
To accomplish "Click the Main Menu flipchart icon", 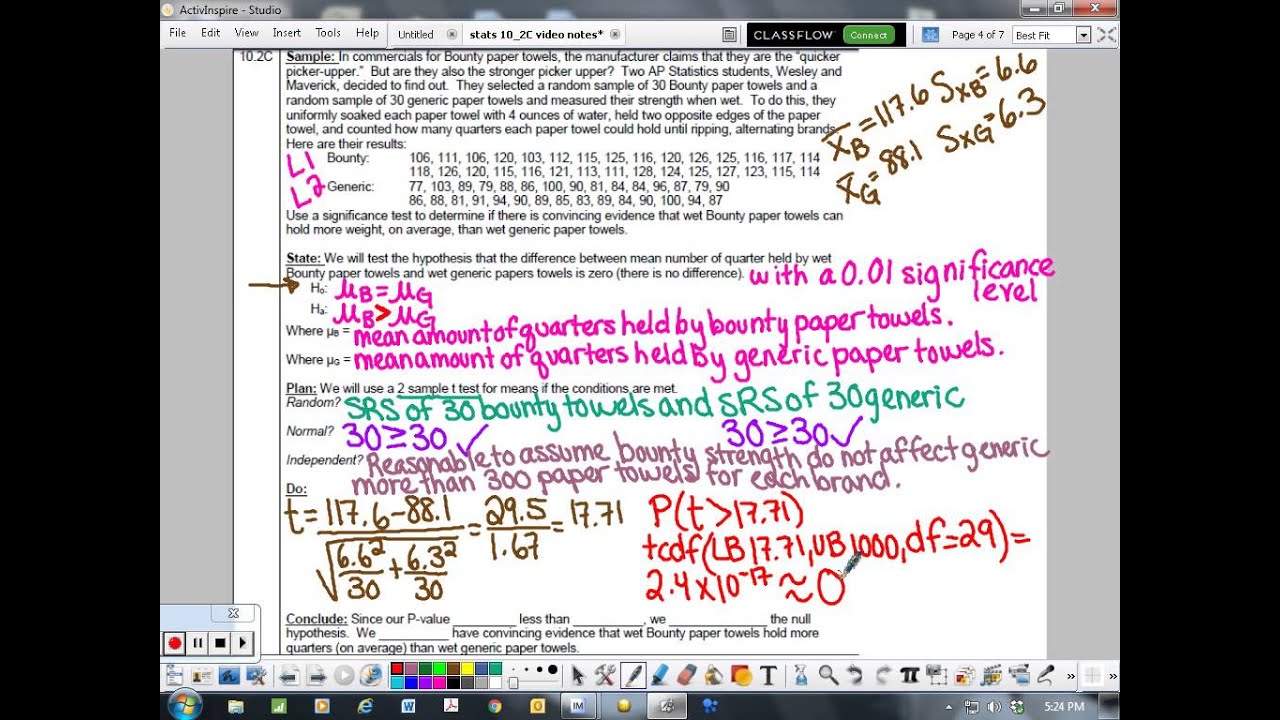I will click(174, 675).
